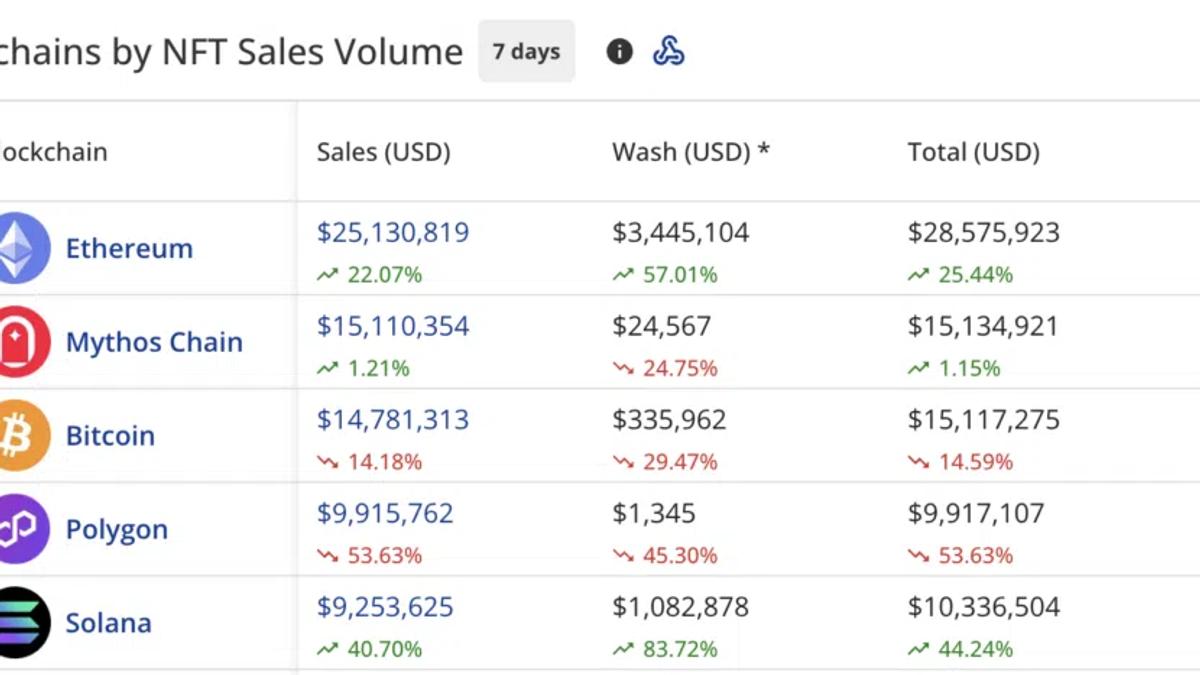Viewport: 1200px width, 675px height.
Task: Click the Ethereum logo icon
Action: coord(18,248)
